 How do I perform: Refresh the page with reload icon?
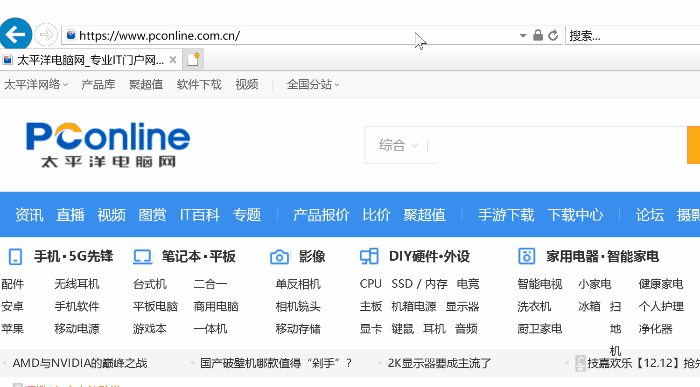click(553, 35)
